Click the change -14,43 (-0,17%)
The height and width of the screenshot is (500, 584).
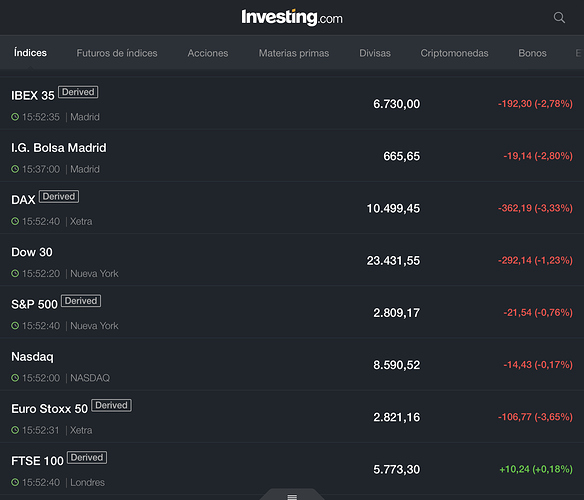click(x=538, y=364)
